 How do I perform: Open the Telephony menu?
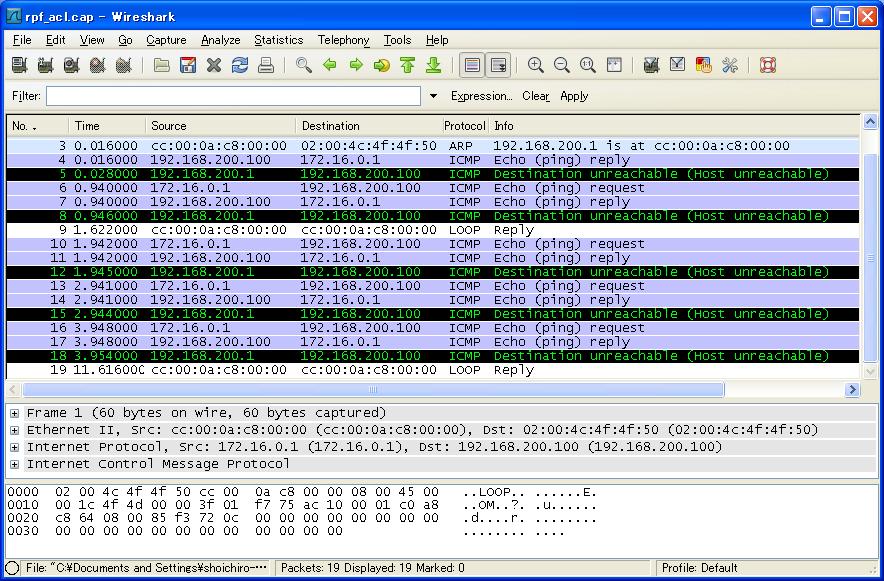(343, 40)
